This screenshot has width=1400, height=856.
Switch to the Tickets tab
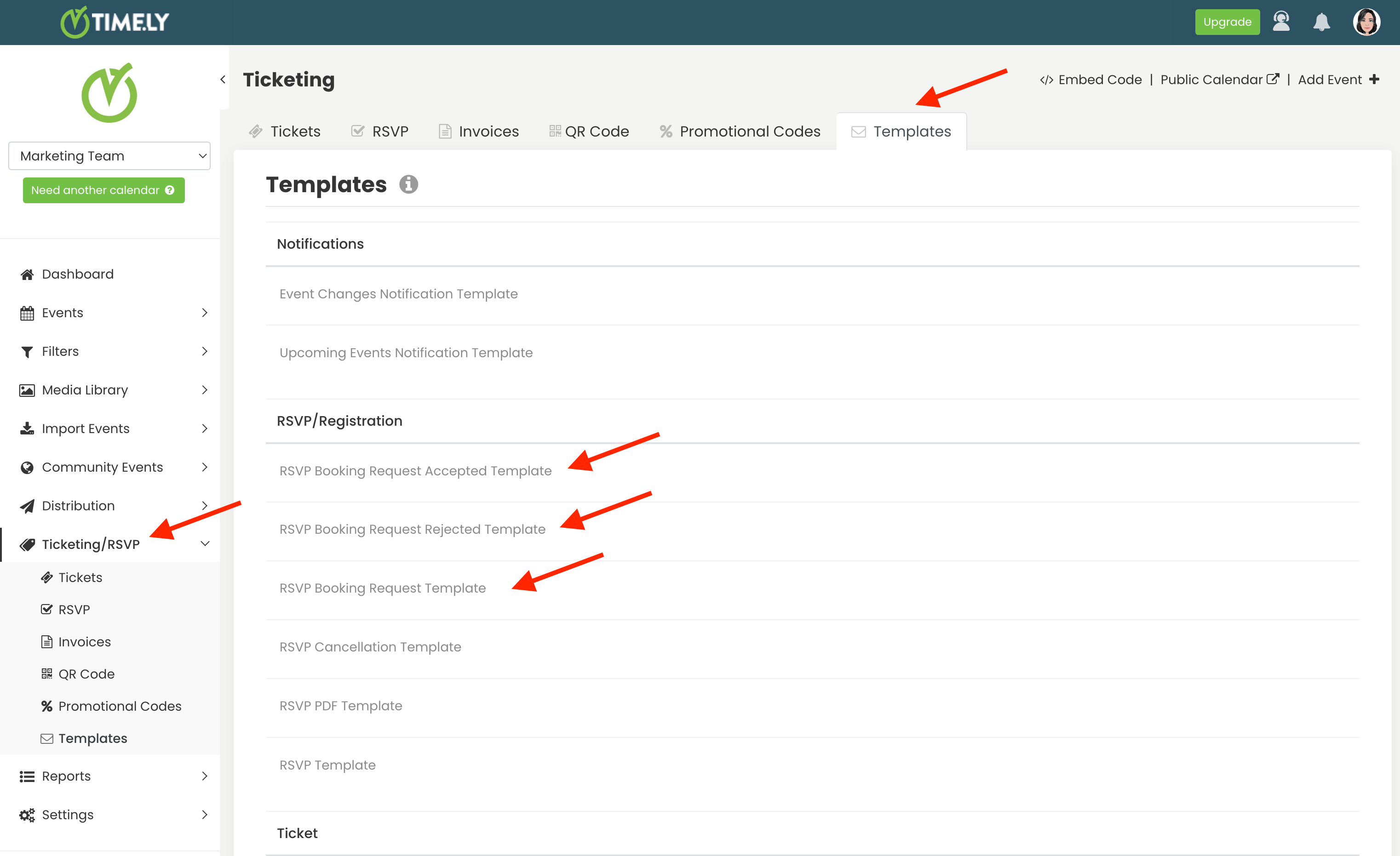coord(285,132)
